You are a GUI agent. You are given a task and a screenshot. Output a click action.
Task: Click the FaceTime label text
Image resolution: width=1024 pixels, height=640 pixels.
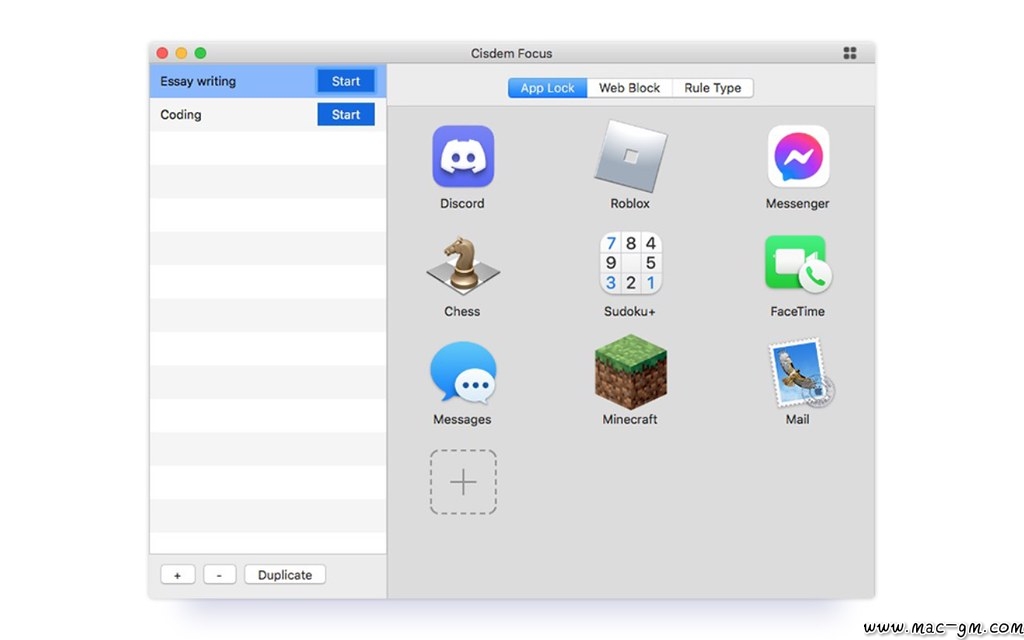pos(797,312)
